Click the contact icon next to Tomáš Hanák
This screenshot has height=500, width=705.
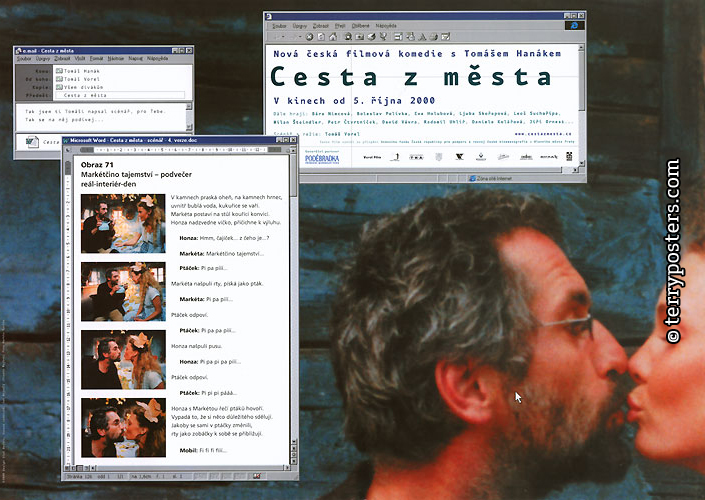(x=59, y=71)
